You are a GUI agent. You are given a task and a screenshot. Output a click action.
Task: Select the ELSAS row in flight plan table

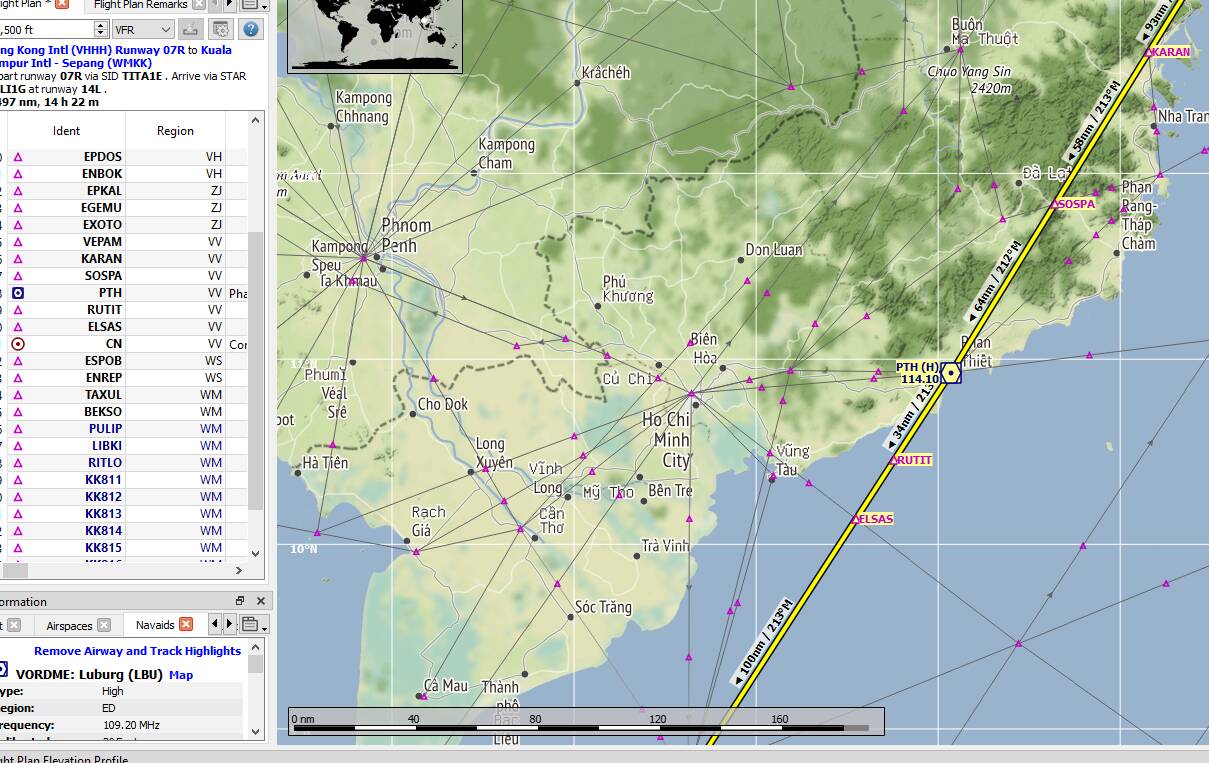[x=124, y=327]
